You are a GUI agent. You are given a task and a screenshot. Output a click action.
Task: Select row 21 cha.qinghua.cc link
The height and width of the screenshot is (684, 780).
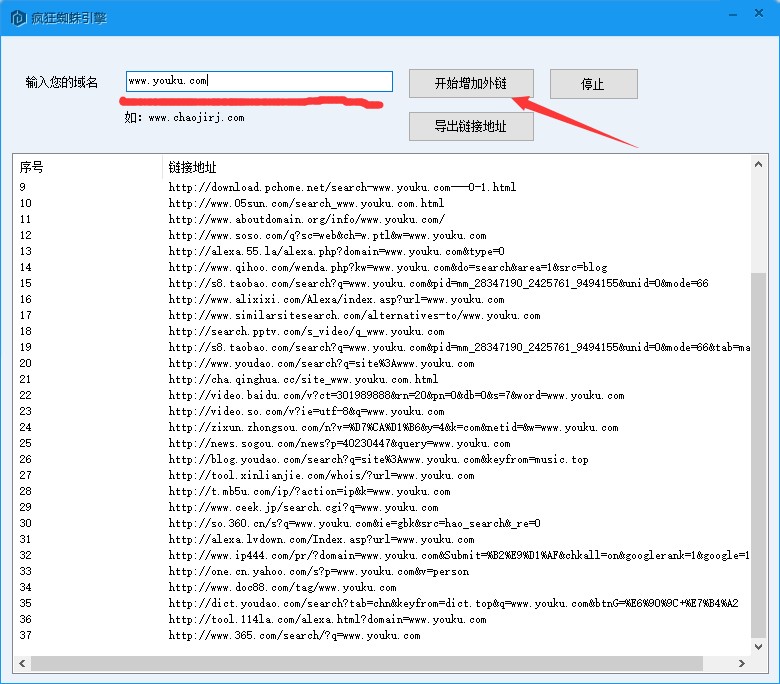[x=303, y=379]
